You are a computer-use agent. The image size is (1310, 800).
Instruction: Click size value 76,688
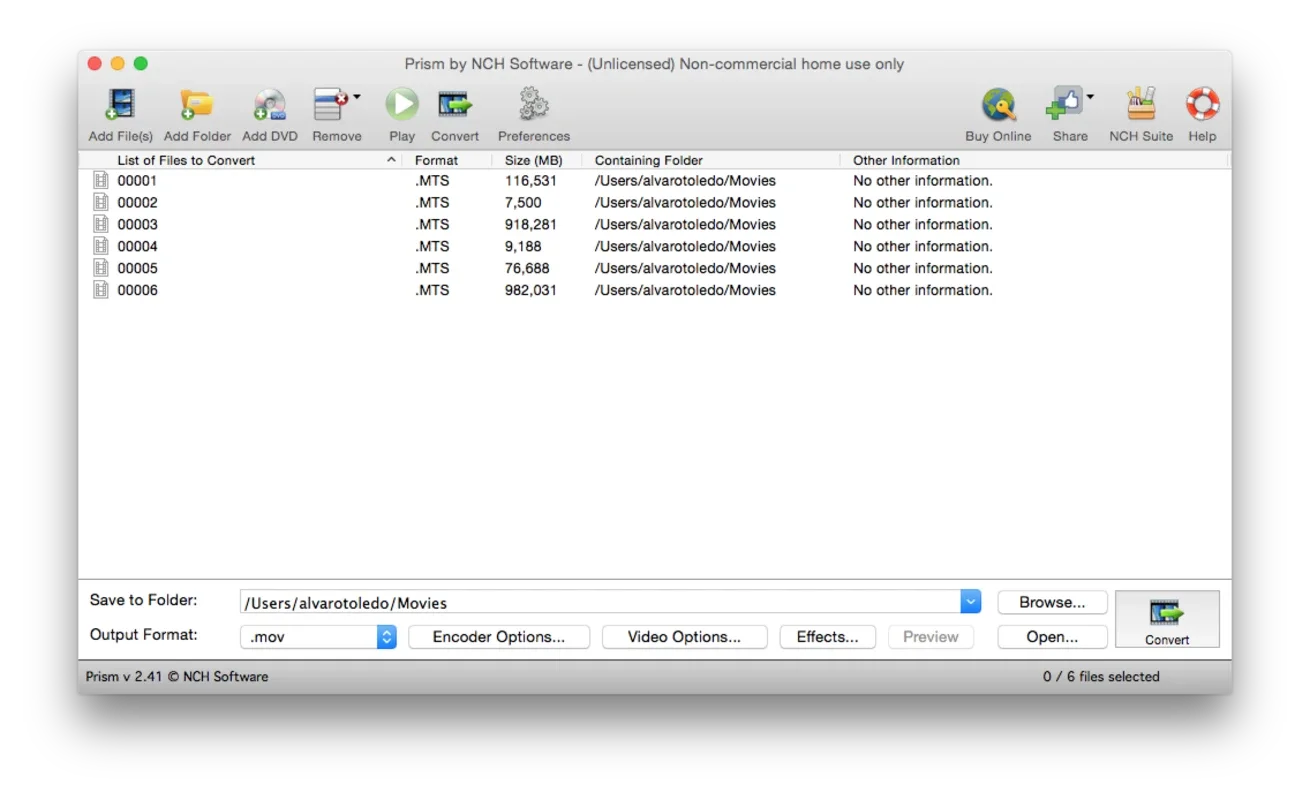coord(528,269)
